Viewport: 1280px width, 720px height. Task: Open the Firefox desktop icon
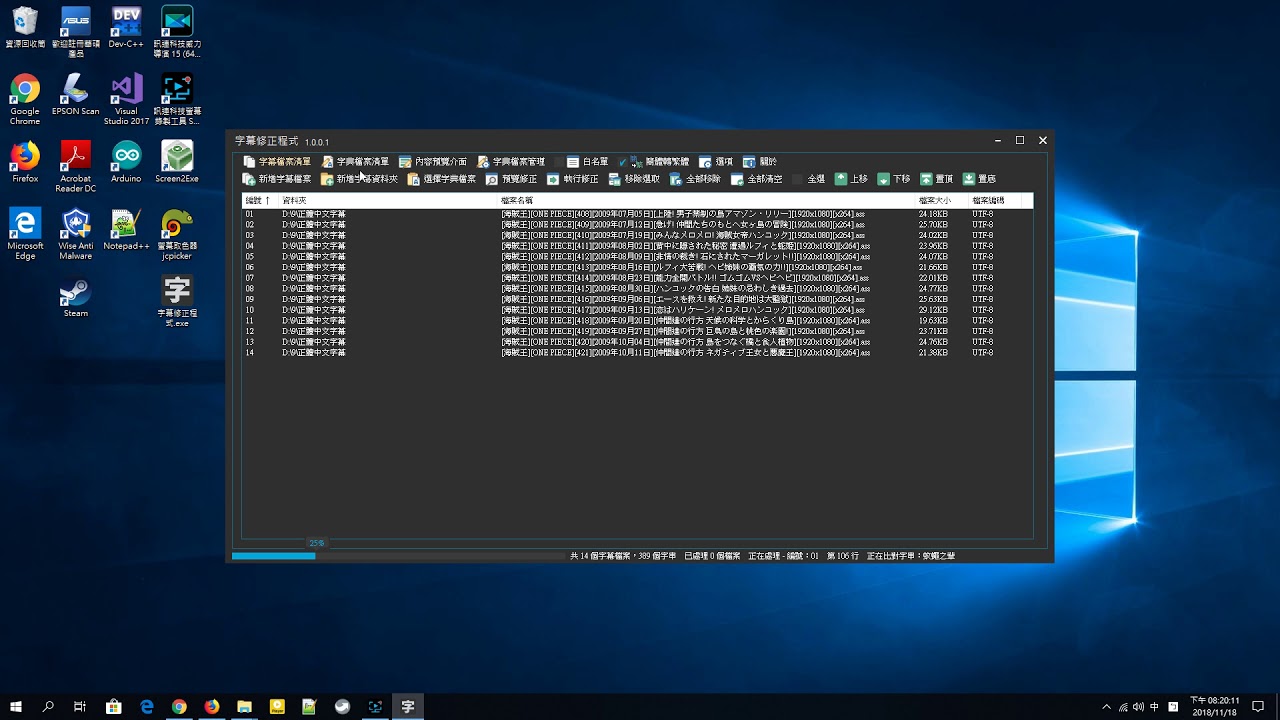[x=25, y=162]
